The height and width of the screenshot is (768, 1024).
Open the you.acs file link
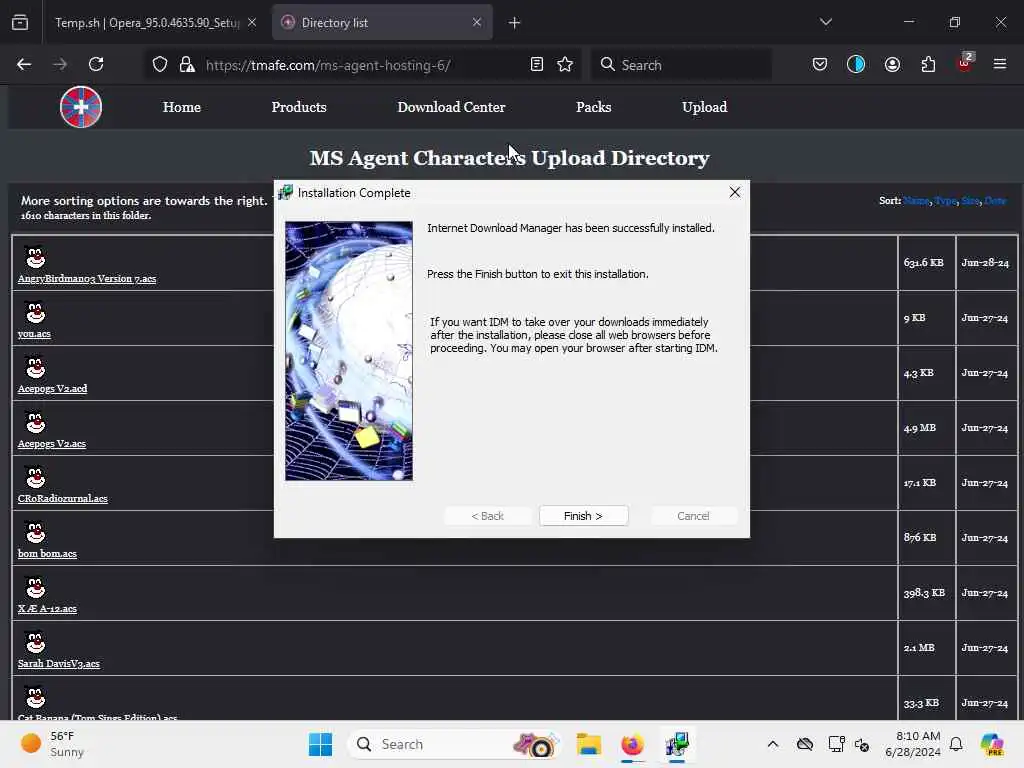pos(34,334)
